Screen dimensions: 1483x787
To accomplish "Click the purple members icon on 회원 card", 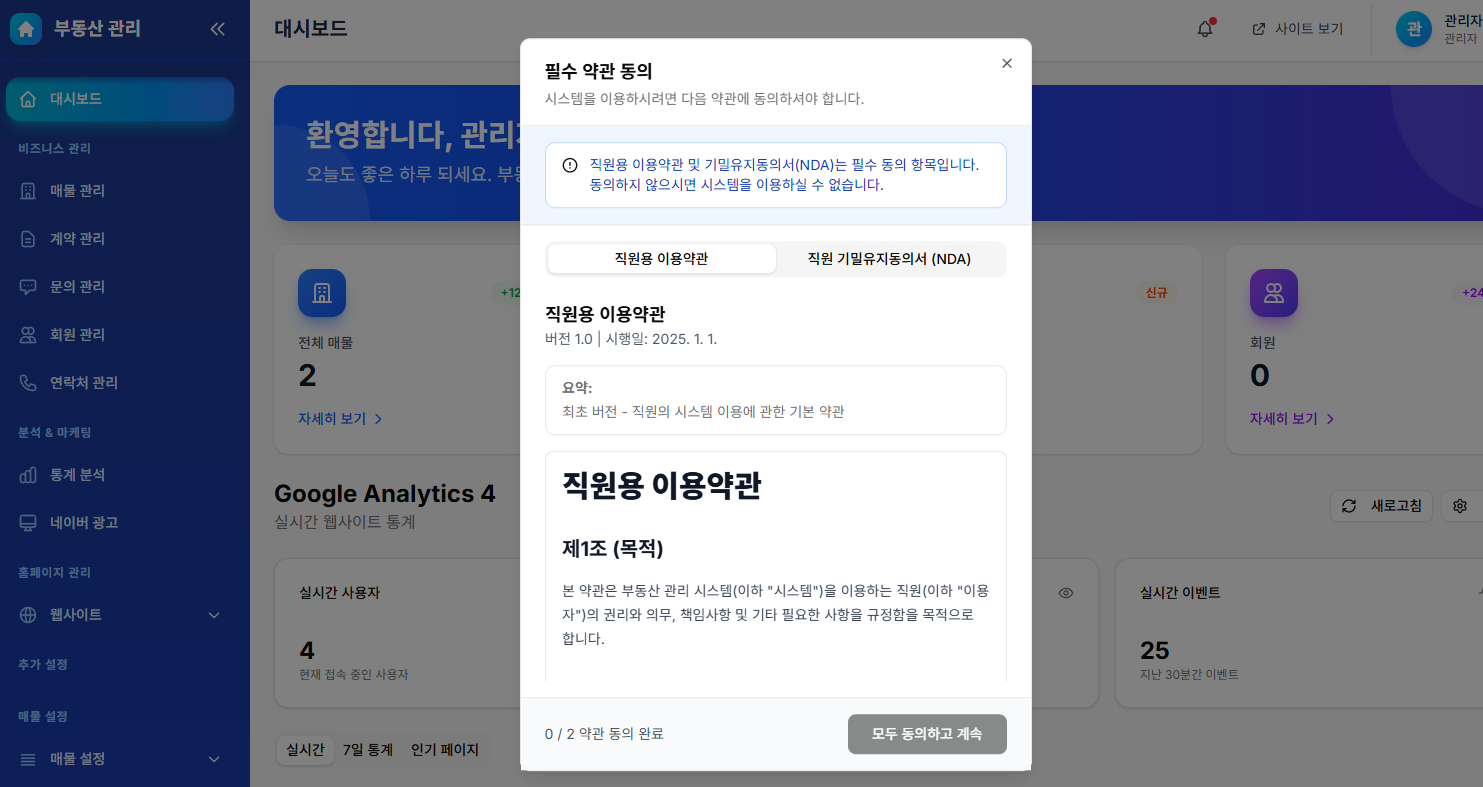I will [1273, 293].
